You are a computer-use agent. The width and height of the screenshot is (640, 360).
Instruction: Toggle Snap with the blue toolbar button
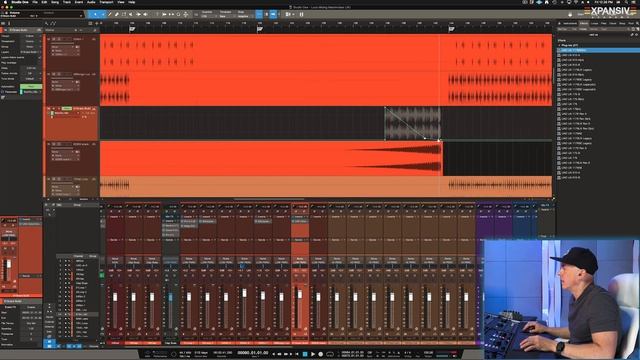[x=259, y=15]
